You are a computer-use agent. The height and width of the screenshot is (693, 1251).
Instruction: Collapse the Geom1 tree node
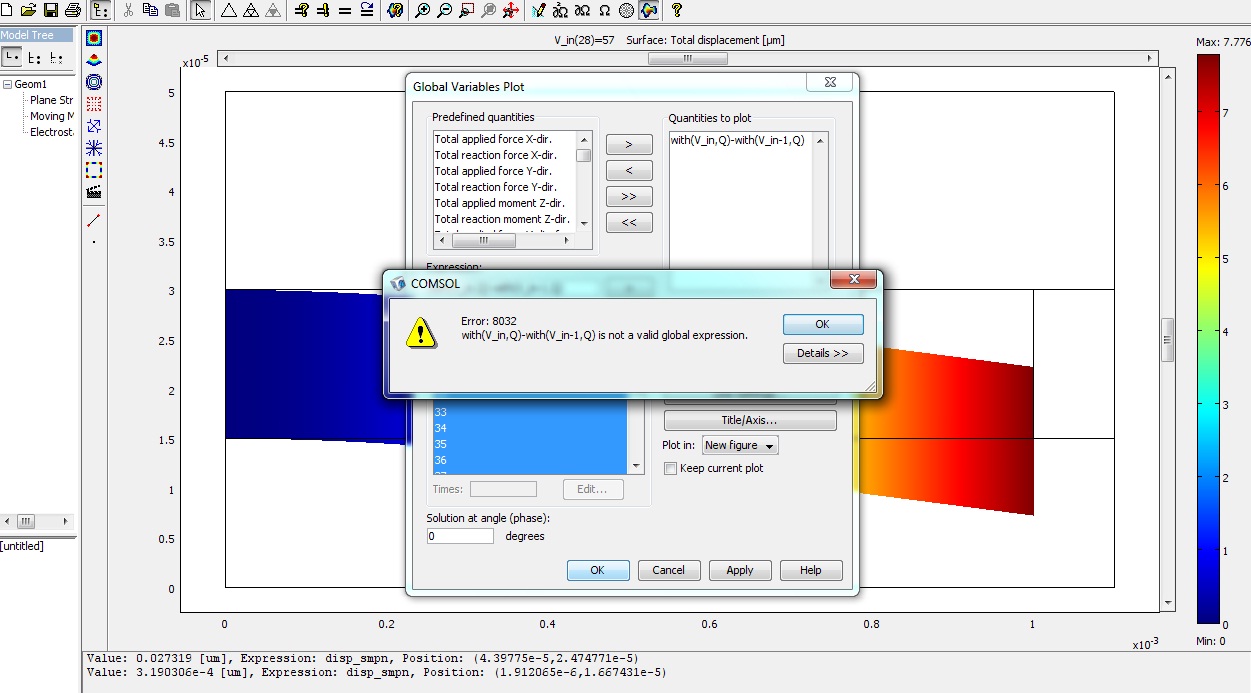(x=7, y=85)
